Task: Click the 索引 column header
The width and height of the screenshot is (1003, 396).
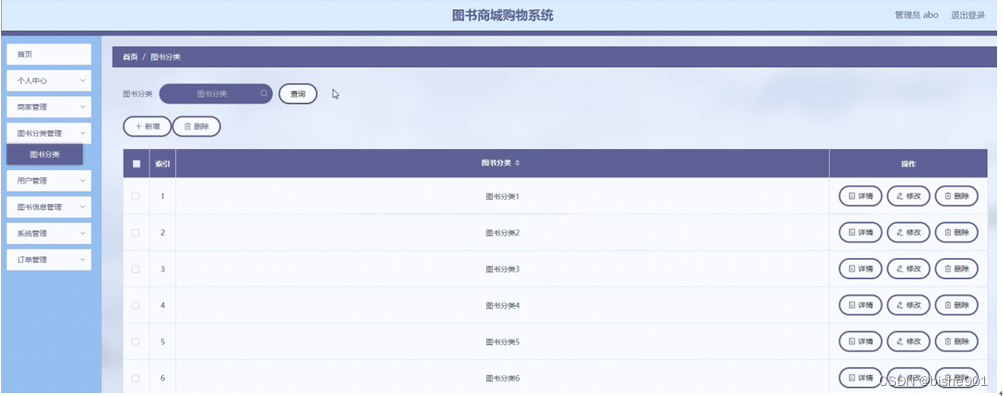Action: (162, 164)
